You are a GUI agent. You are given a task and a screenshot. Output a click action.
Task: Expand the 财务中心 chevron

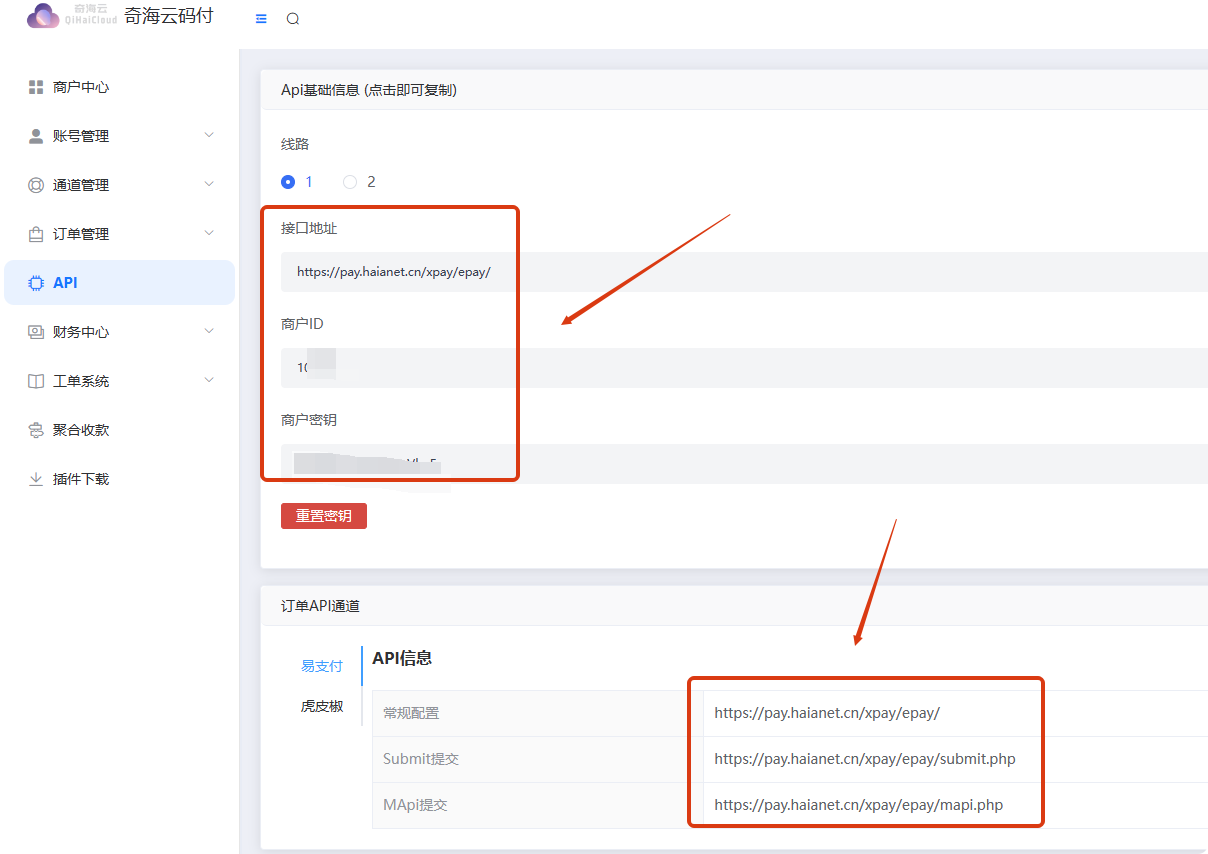coord(209,331)
